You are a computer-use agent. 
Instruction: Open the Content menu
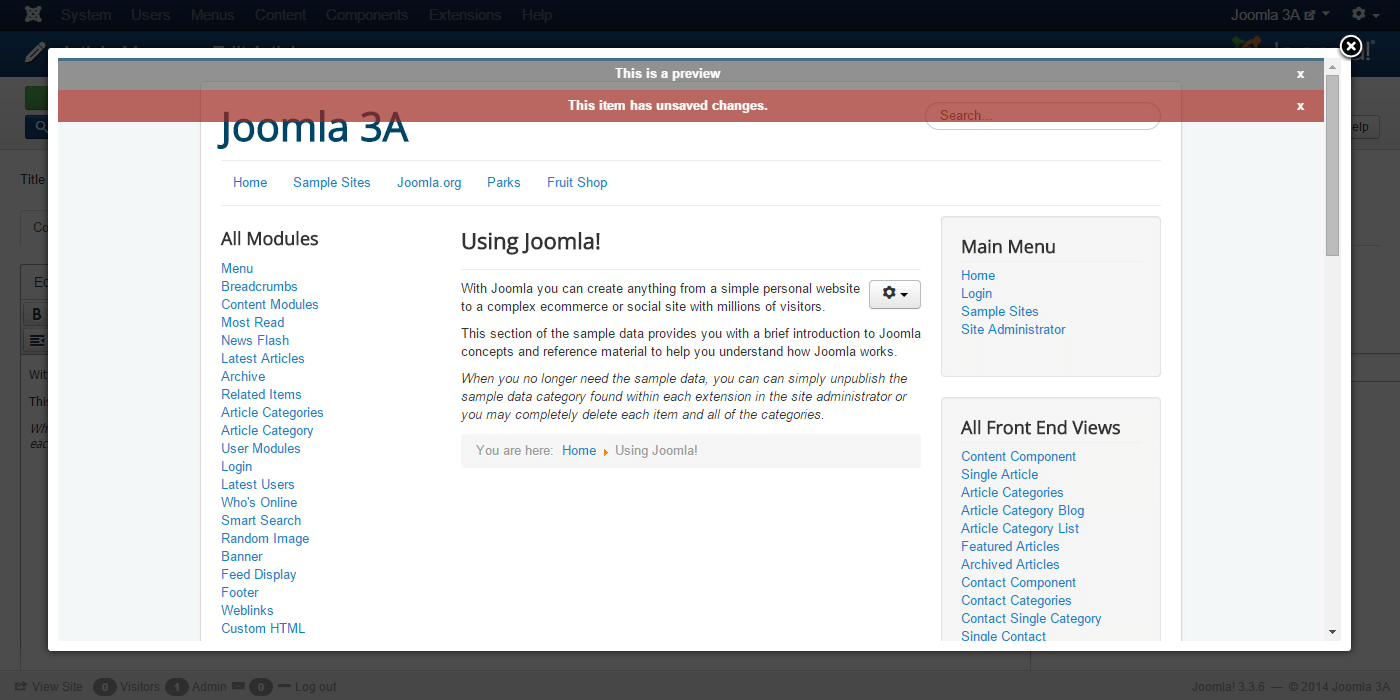pos(280,15)
